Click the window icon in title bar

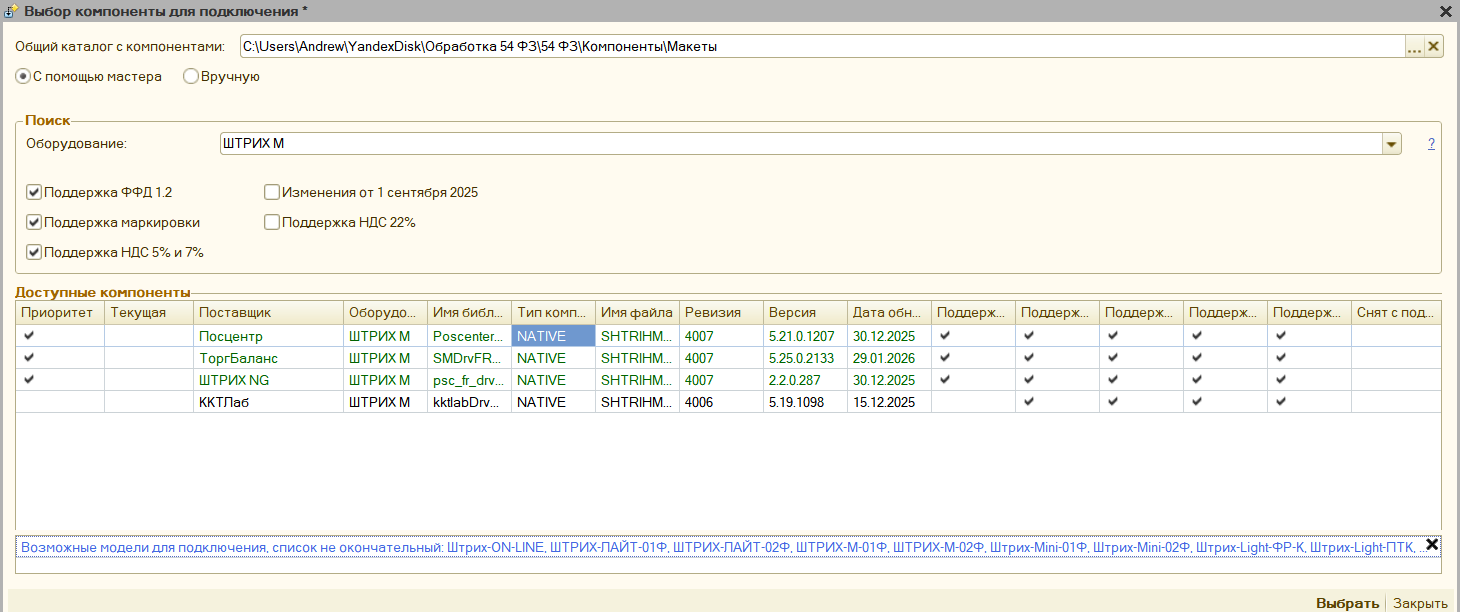pyautogui.click(x=11, y=11)
